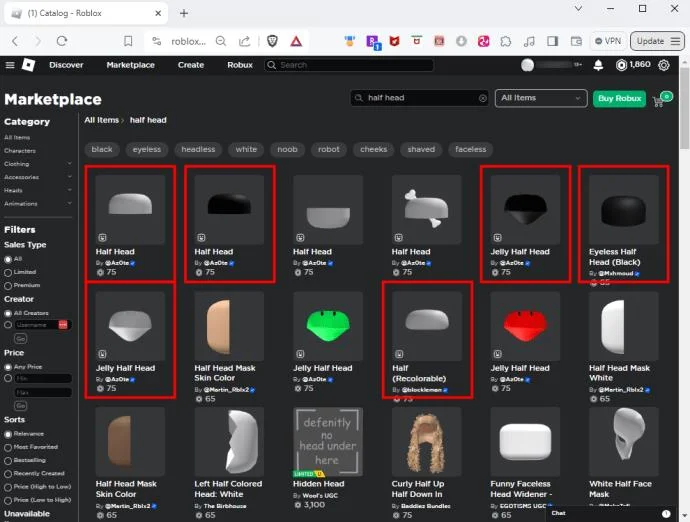Click the music note toolbar icon
This screenshot has height=522, width=690.
point(529,41)
